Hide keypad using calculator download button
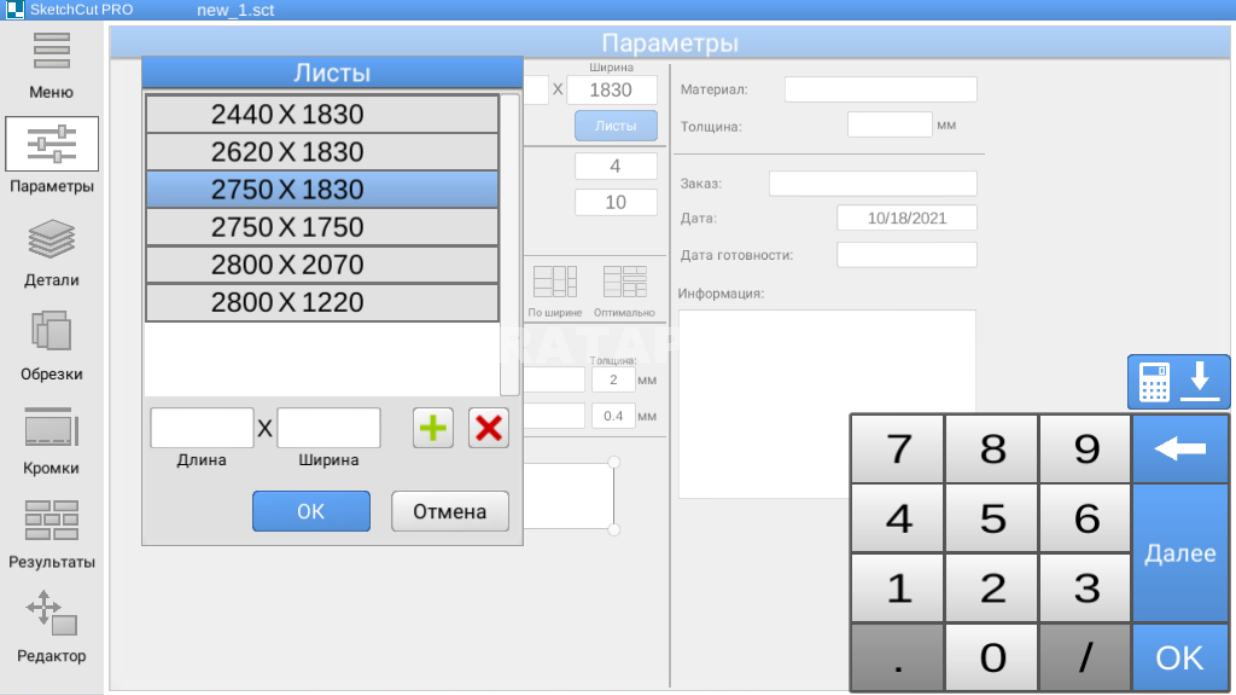 tap(1180, 381)
